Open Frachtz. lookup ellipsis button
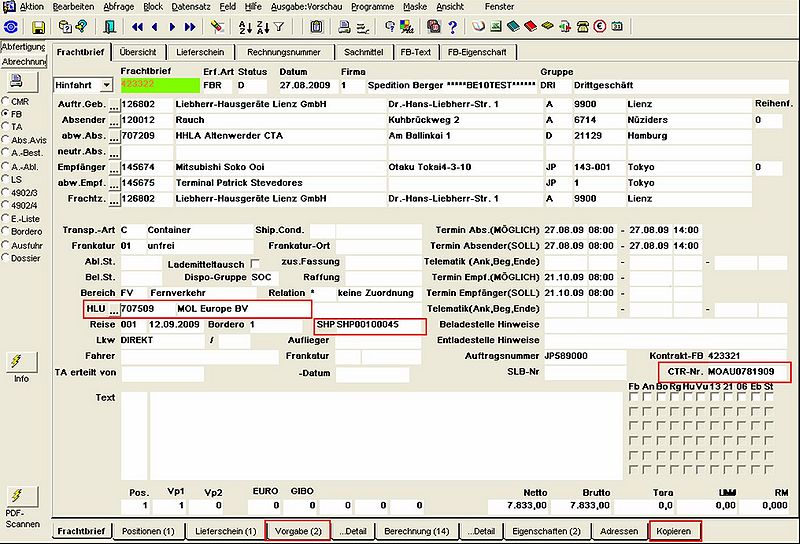Screen dimensions: 800x544 coord(114,200)
